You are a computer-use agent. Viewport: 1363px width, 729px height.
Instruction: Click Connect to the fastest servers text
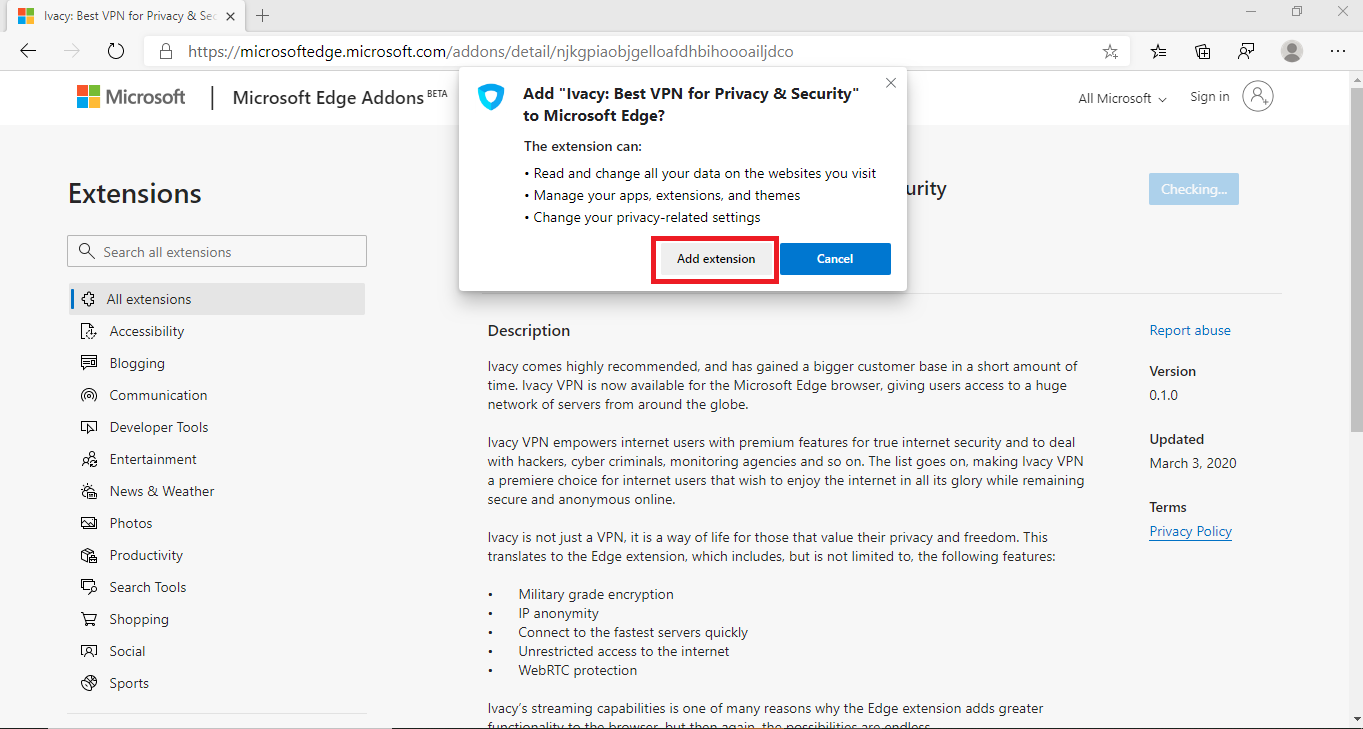(x=633, y=632)
